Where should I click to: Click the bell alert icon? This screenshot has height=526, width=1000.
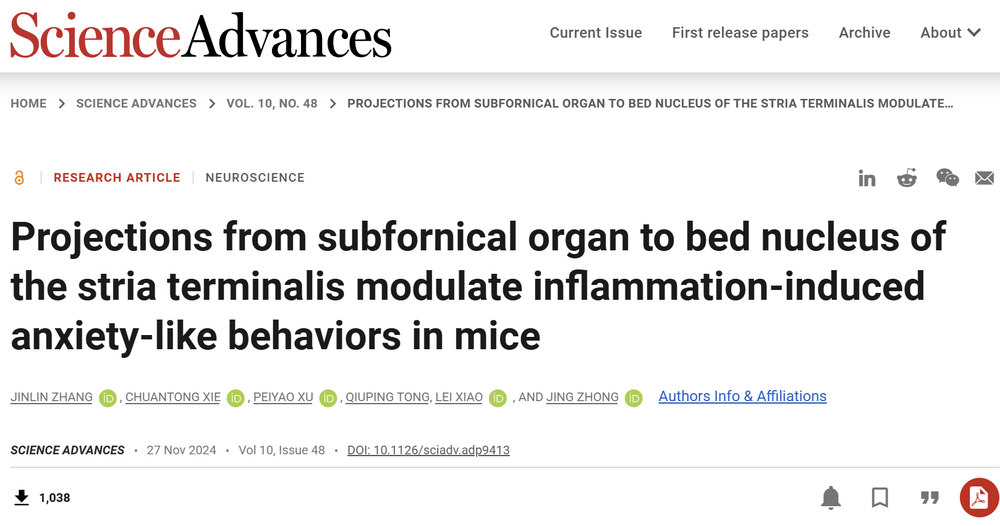(830, 497)
